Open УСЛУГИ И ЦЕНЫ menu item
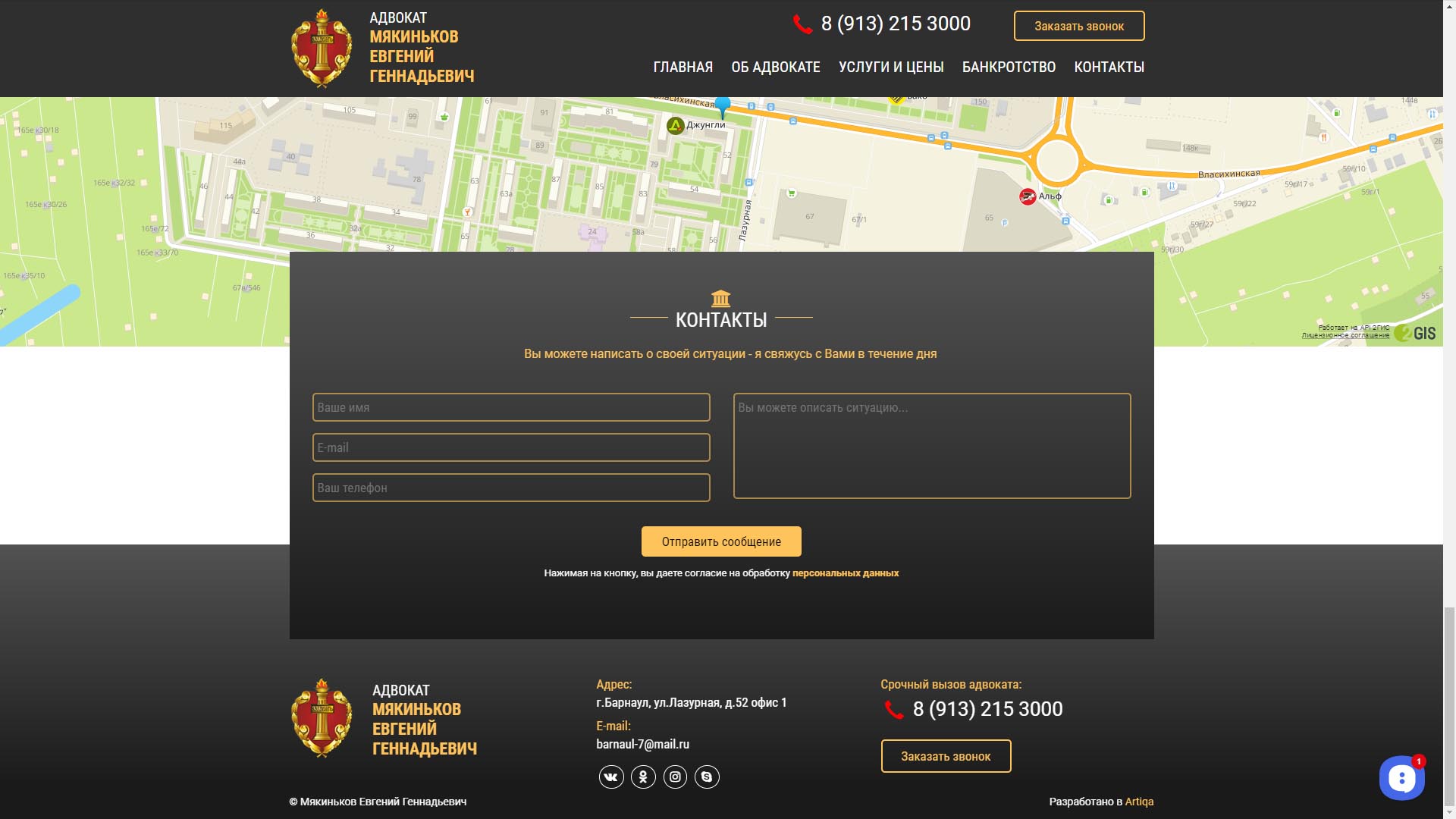This screenshot has width=1456, height=819. (x=891, y=67)
